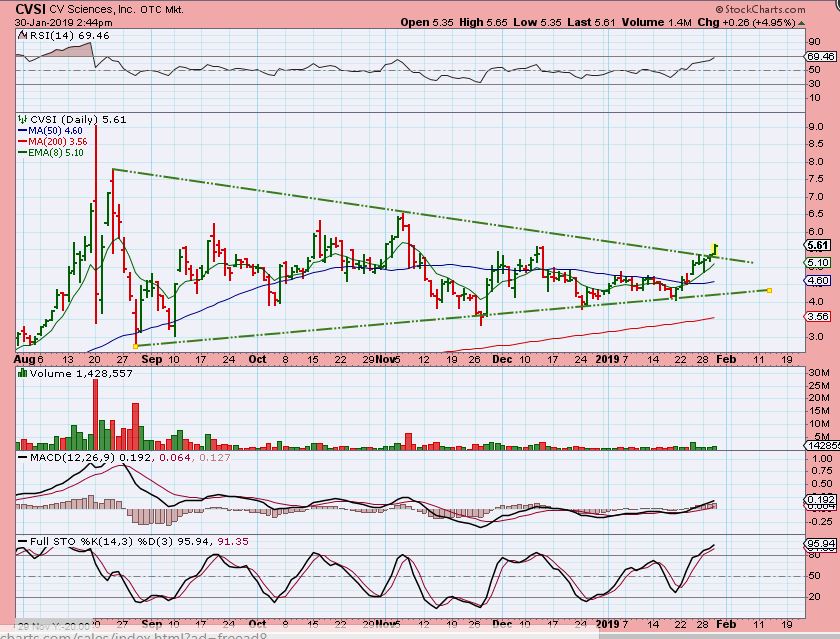Click the 'CV Sciences, Inc.' company name
The height and width of the screenshot is (639, 840).
click(x=92, y=10)
